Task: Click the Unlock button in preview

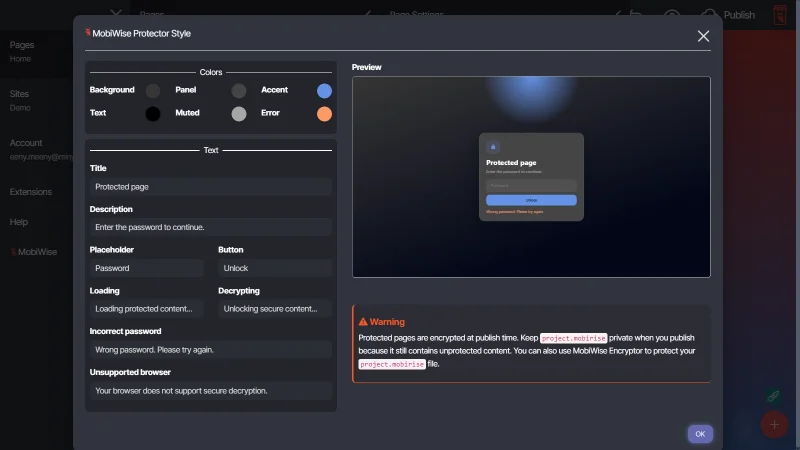Action: [531, 200]
